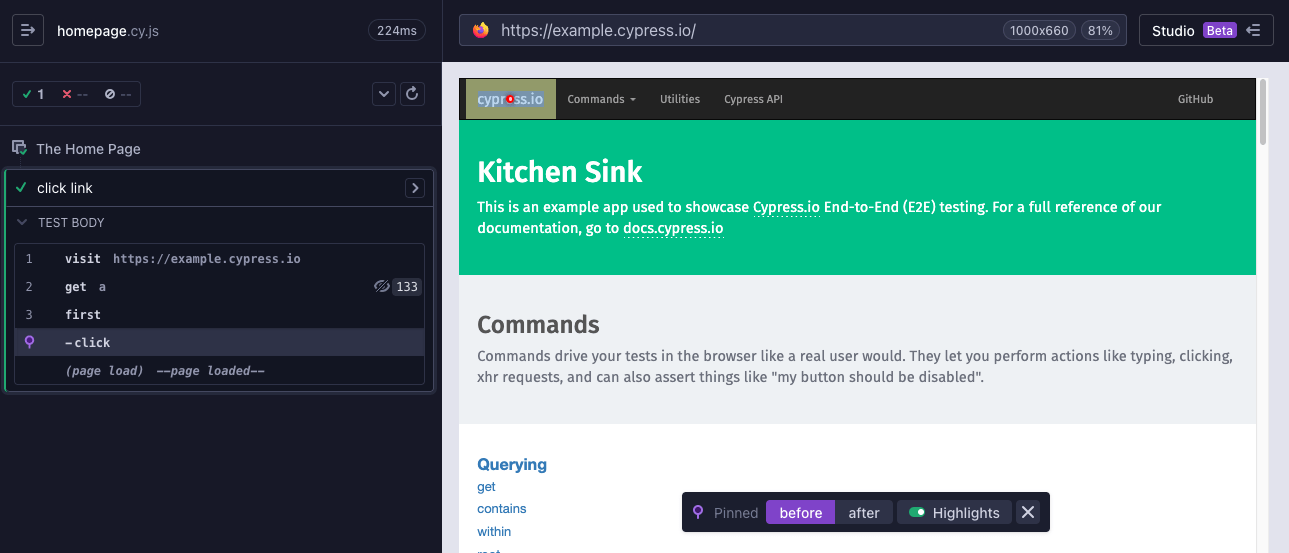
Task: Click the specs list expand icon
Action: (28, 31)
